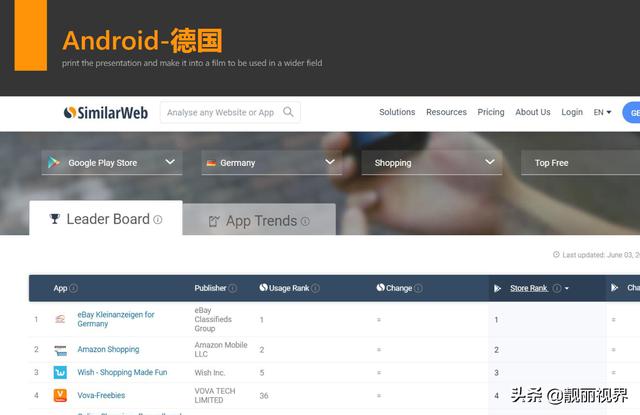The width and height of the screenshot is (640, 415).
Task: Switch to the App Trends tab
Action: tap(259, 220)
